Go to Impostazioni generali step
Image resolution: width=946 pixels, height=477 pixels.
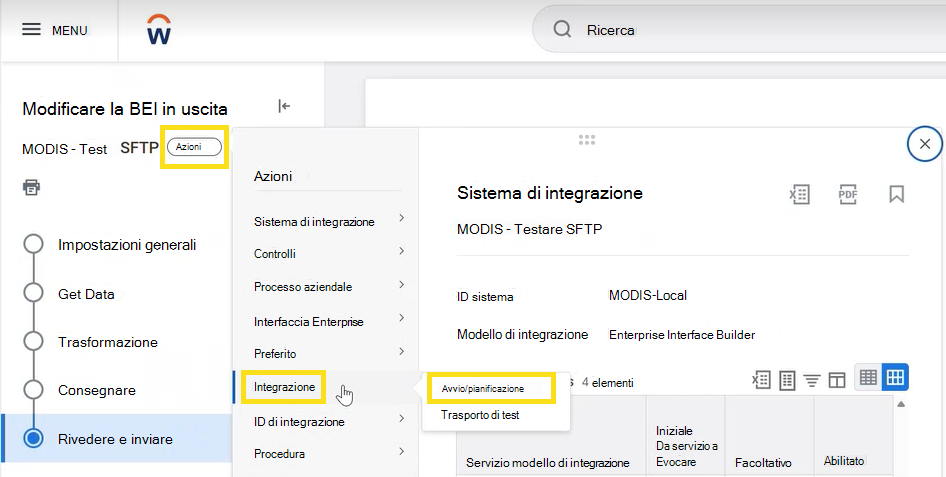[x=127, y=245]
